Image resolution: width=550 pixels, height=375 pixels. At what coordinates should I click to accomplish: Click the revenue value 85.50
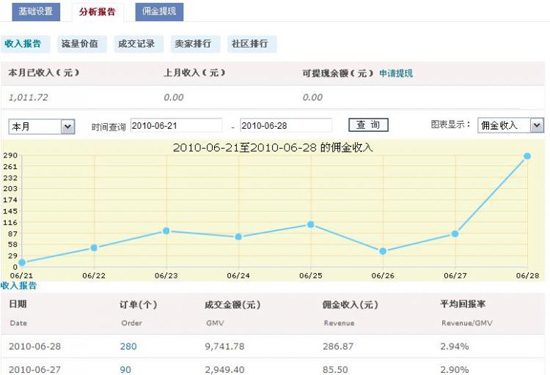tap(336, 370)
